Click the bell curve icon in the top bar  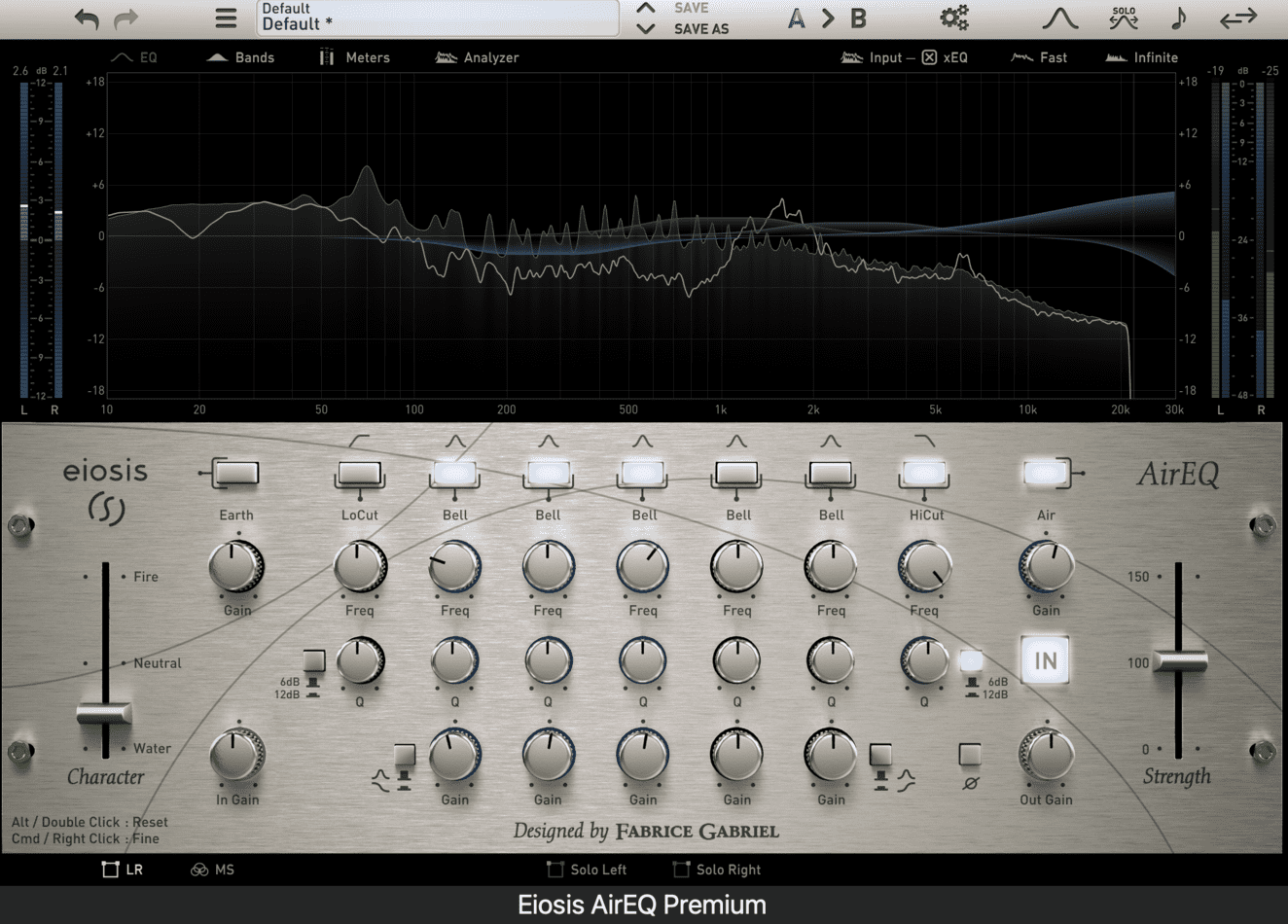(1059, 18)
